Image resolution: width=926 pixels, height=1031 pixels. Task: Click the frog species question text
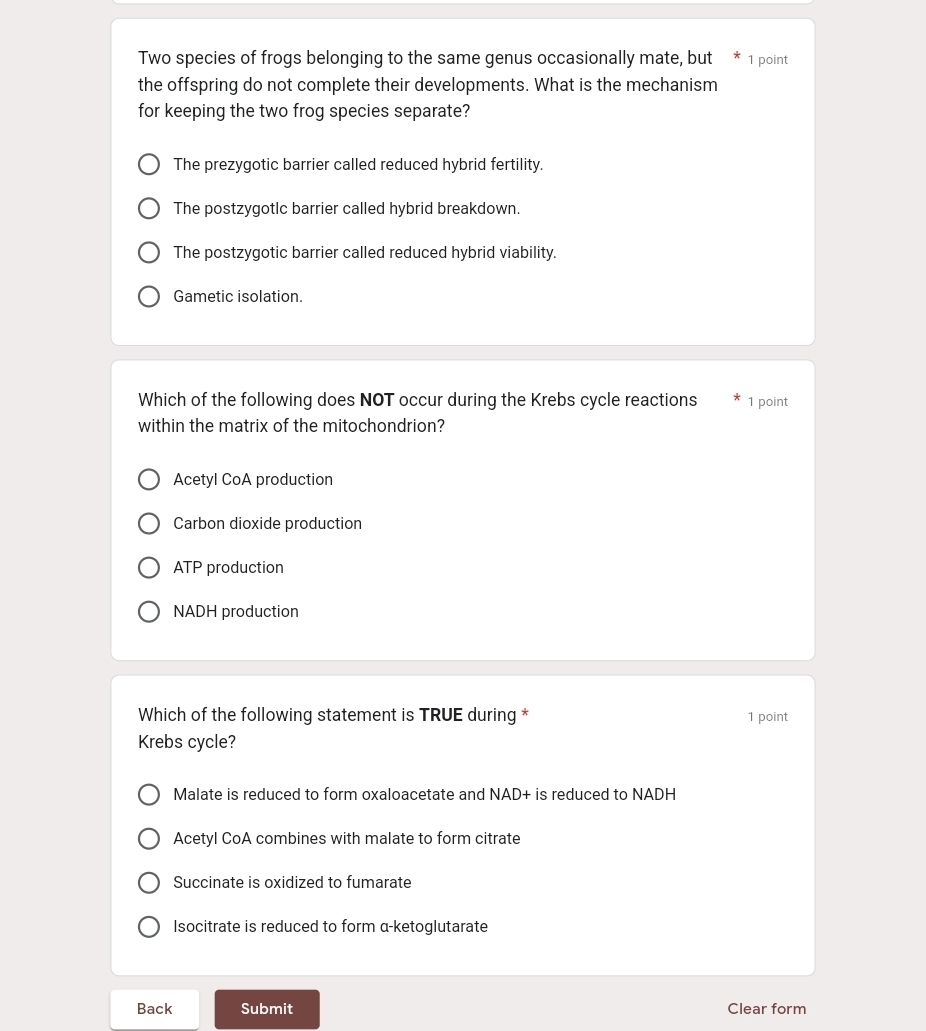(x=427, y=85)
